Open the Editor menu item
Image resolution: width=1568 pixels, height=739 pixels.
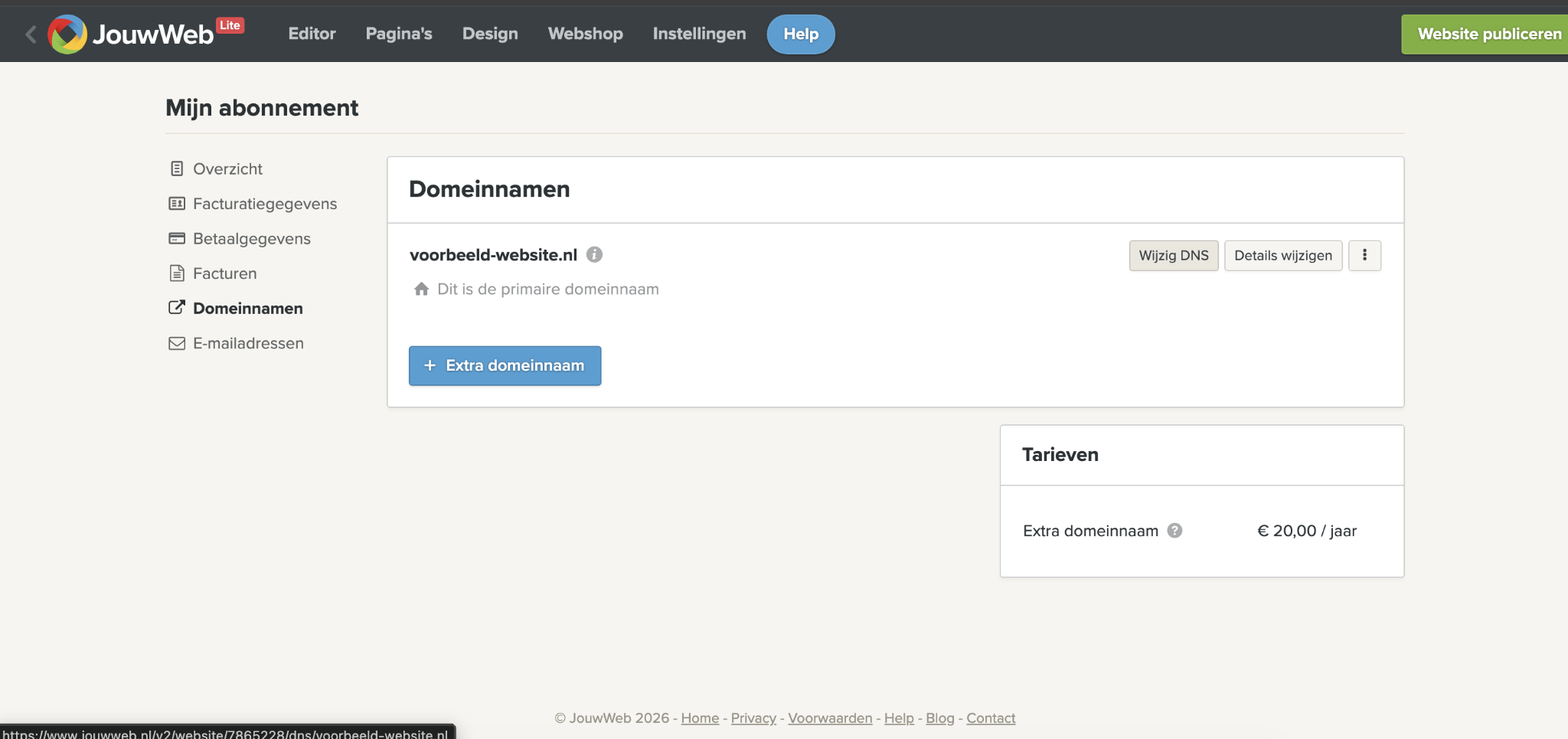click(312, 34)
